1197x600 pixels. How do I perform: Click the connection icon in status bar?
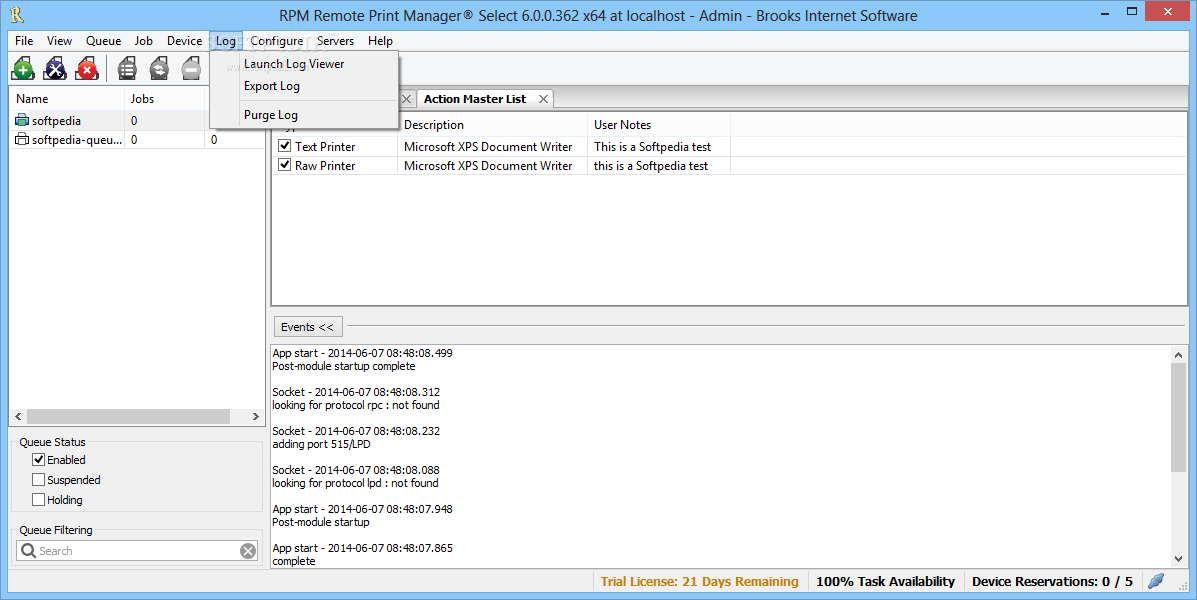[x=1156, y=581]
